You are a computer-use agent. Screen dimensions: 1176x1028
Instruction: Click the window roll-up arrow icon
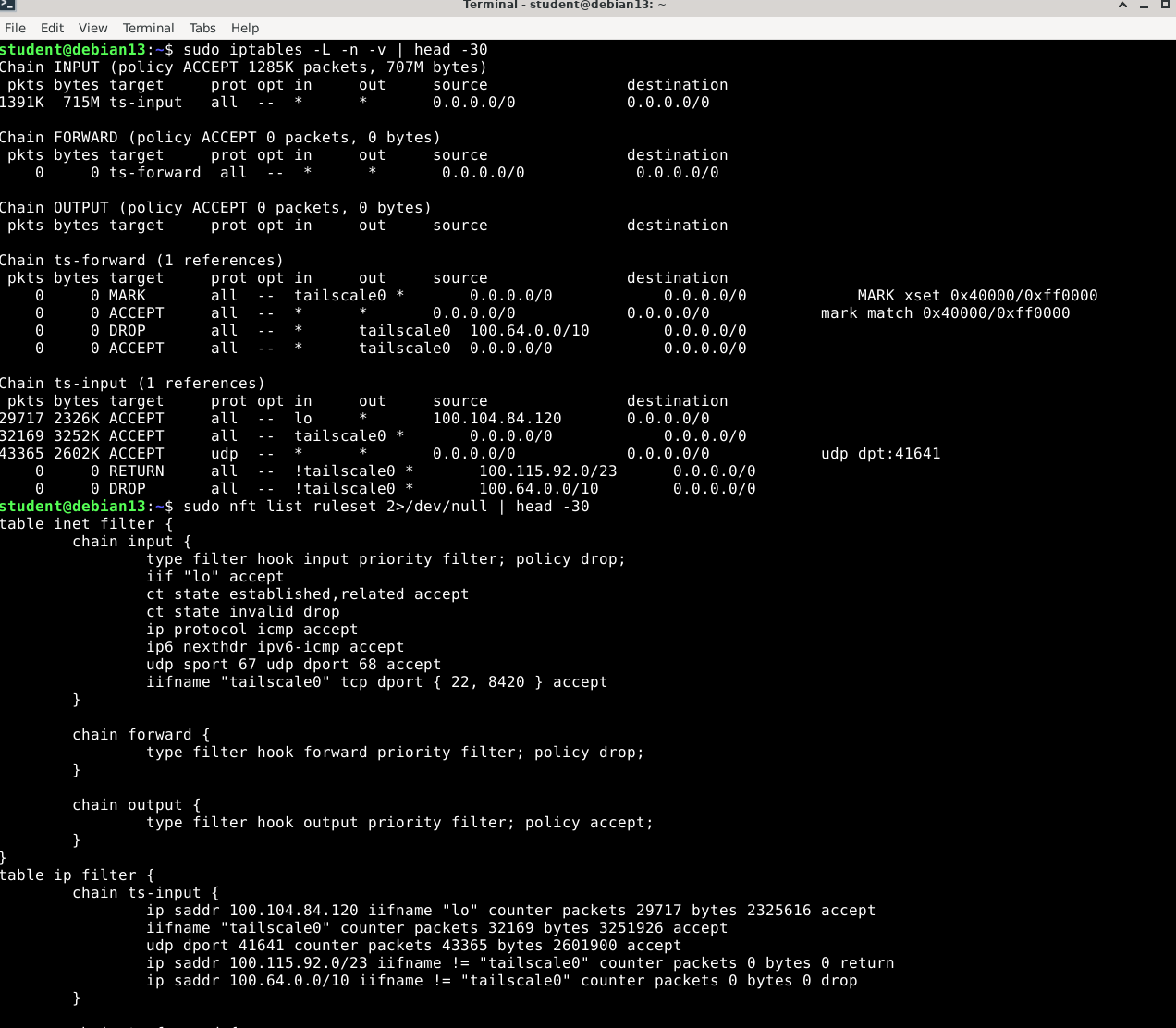click(x=1122, y=5)
